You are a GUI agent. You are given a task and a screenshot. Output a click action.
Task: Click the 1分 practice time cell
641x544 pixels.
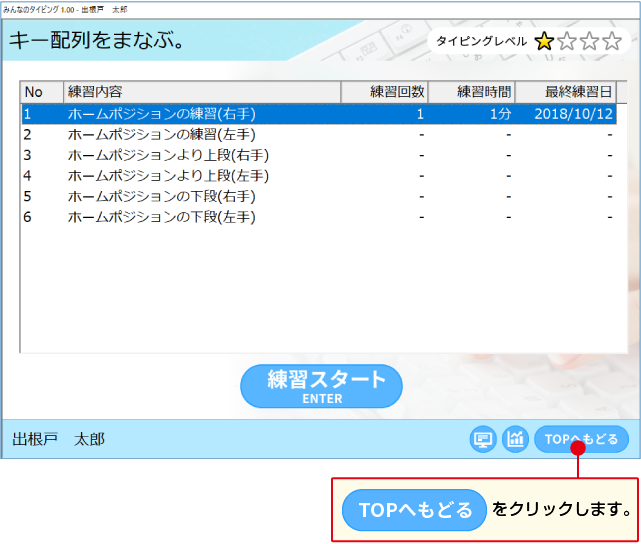click(501, 114)
